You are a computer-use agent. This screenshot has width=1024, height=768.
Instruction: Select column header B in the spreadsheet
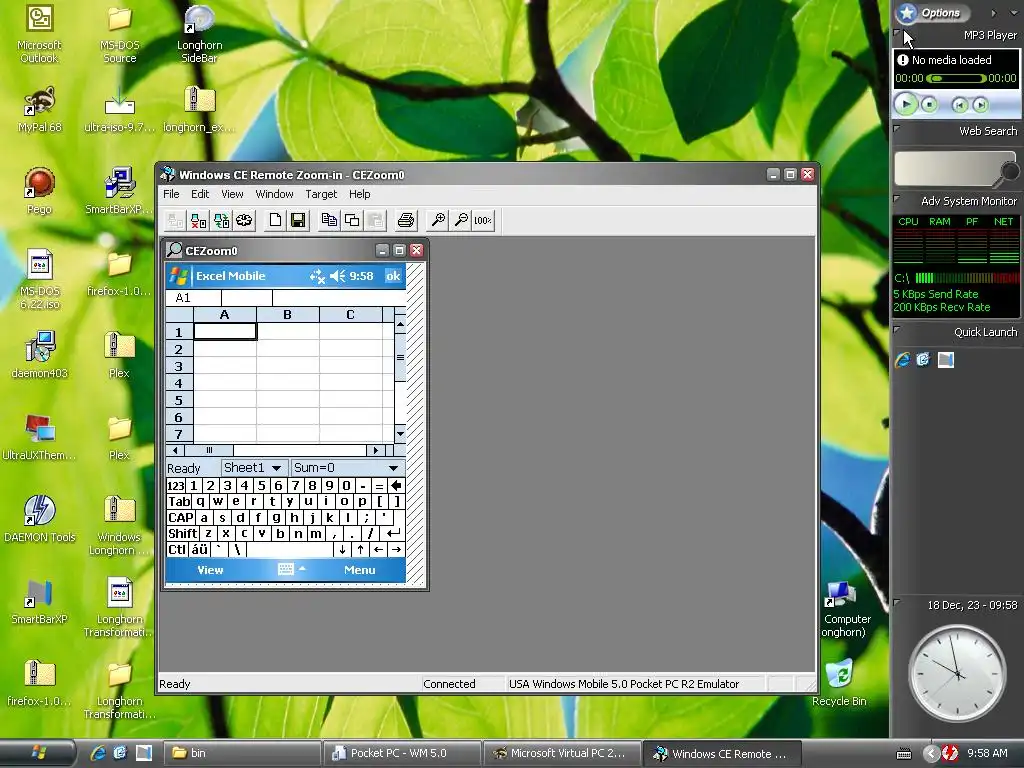(x=287, y=315)
